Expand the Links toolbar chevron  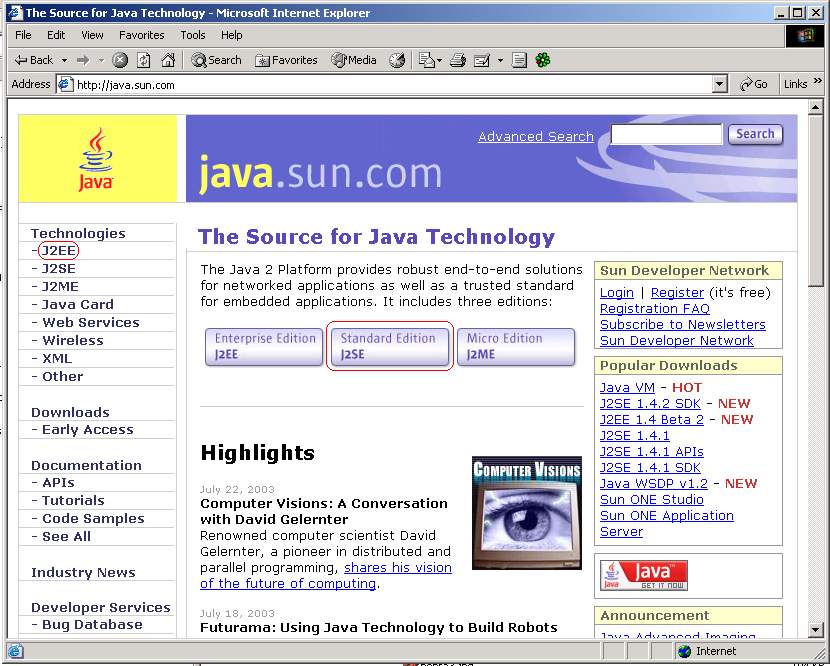tap(818, 81)
